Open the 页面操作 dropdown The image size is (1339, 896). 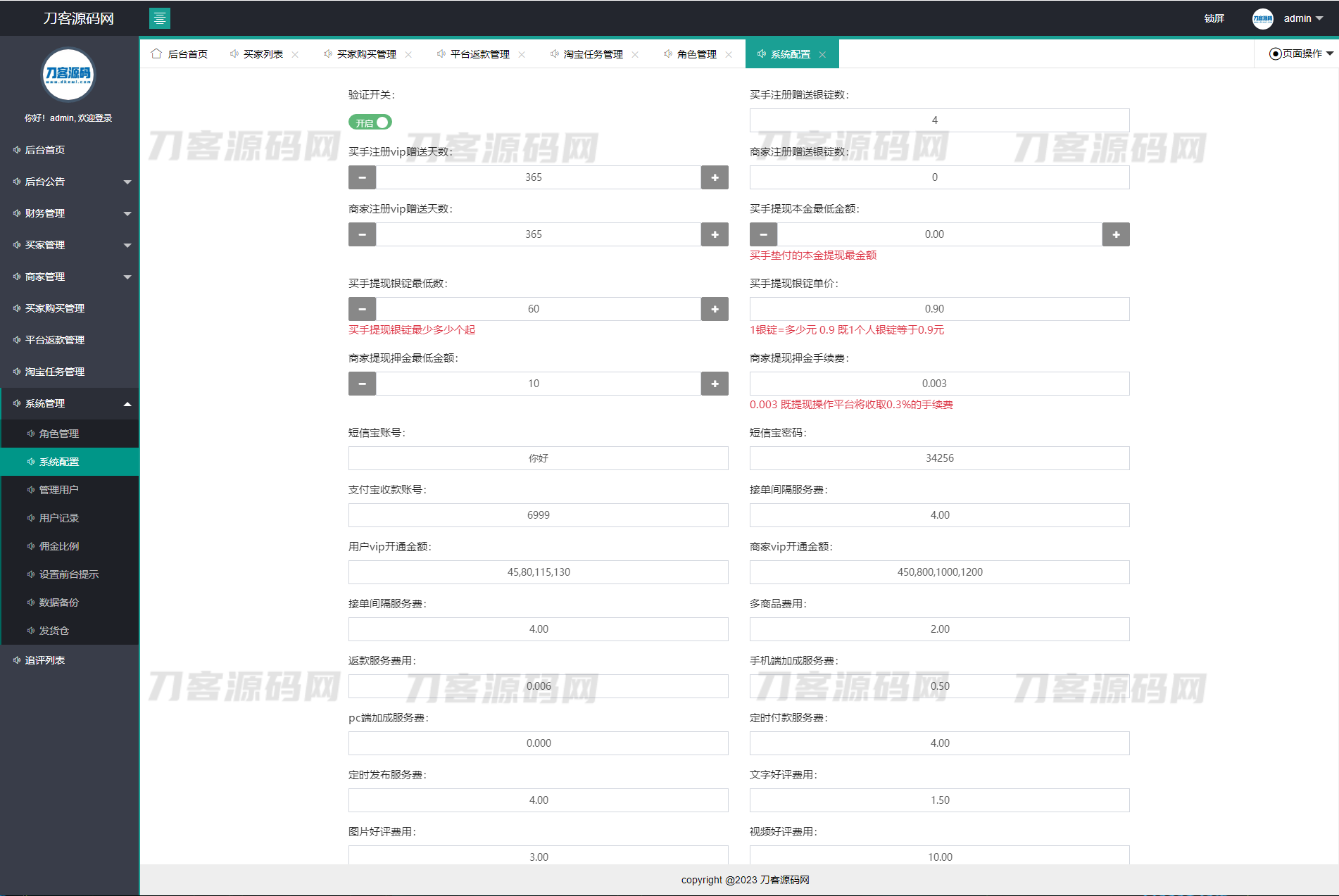(x=1300, y=53)
